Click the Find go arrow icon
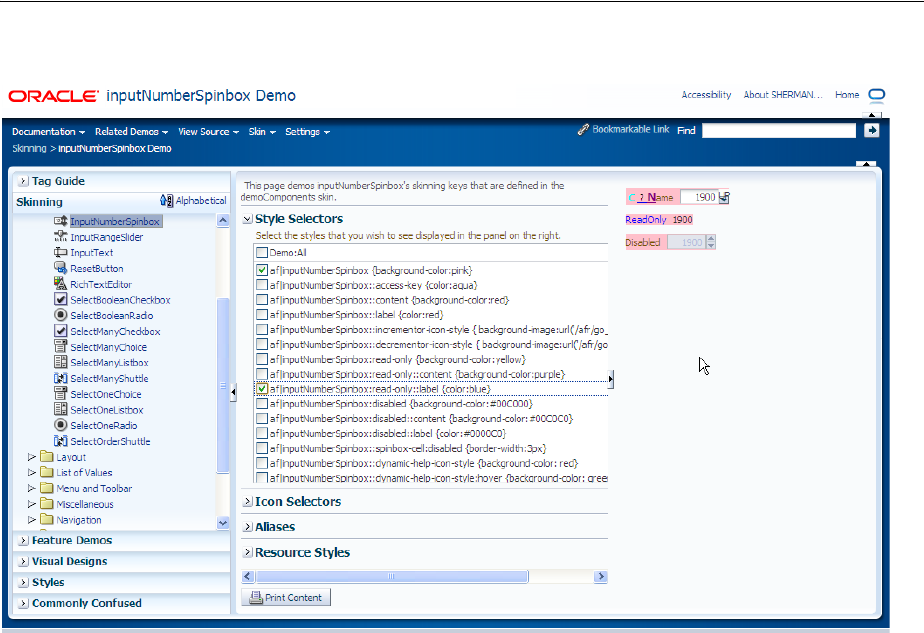This screenshot has width=924, height=633. tap(872, 130)
